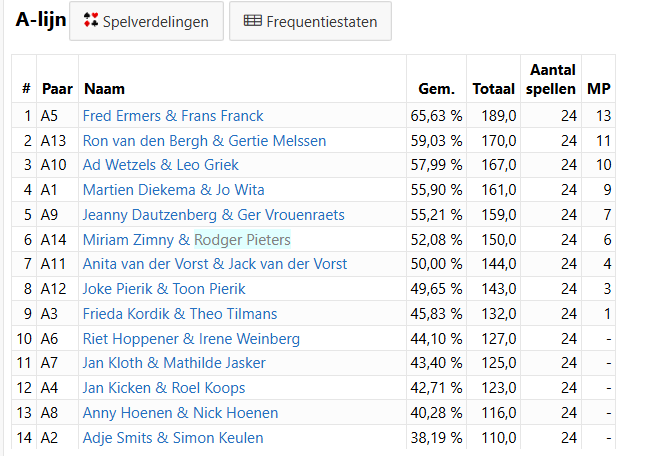Click the highlighted Rodger Pieters name
This screenshot has height=456, width=647.
tap(242, 240)
